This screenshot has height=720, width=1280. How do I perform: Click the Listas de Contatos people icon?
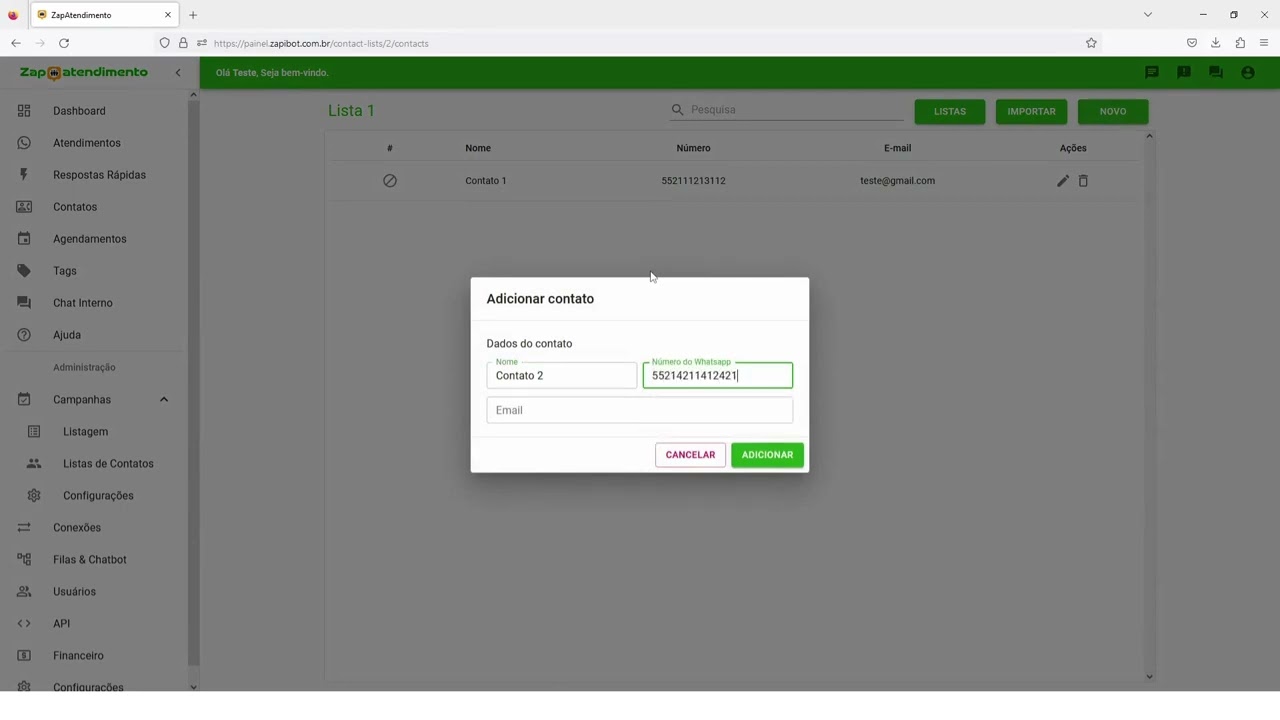coord(34,464)
